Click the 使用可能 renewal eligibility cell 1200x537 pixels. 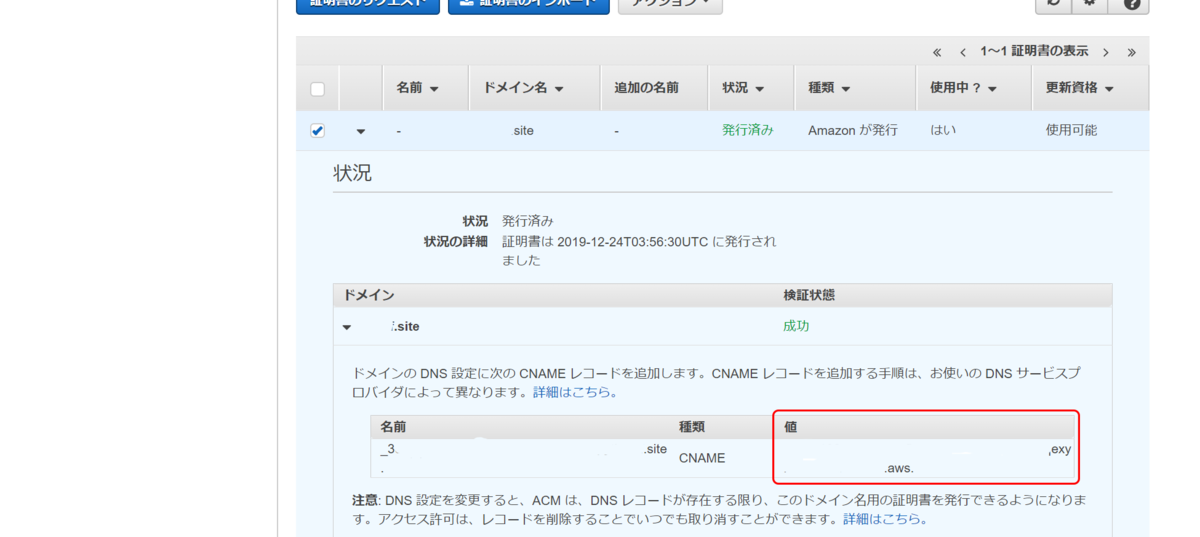[1071, 130]
